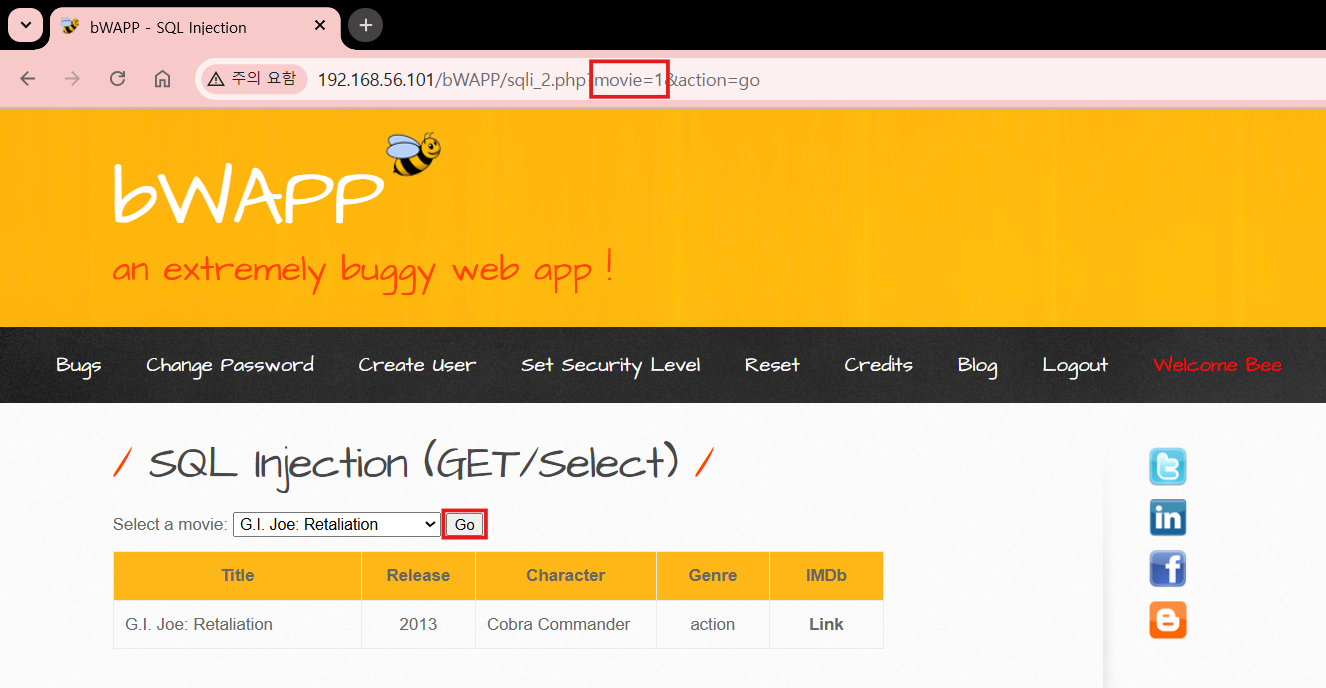Click the bee mascot logo image
Image resolution: width=1326 pixels, height=688 pixels.
(413, 154)
